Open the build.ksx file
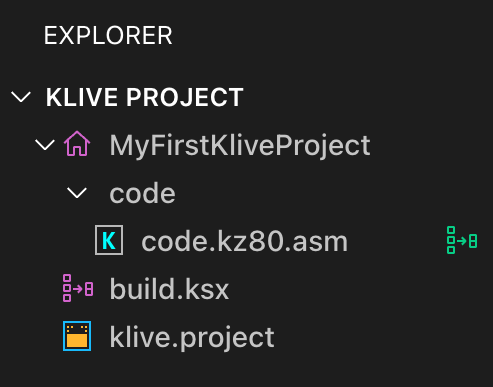Screen dimensions: 493x387 click(169, 289)
